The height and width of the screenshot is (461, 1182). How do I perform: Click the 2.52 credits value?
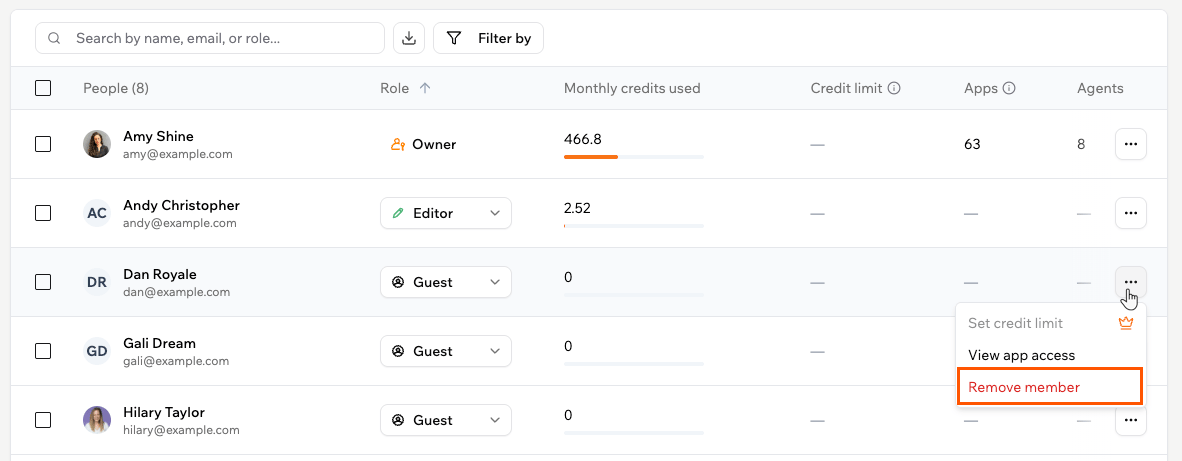coord(577,208)
